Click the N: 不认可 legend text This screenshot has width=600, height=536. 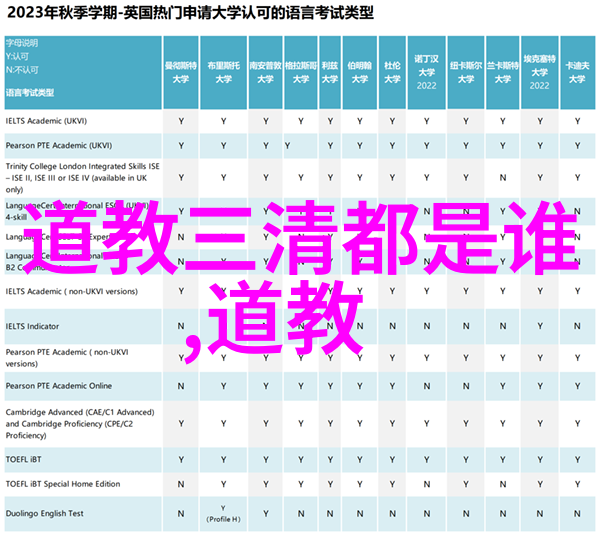tap(22, 70)
